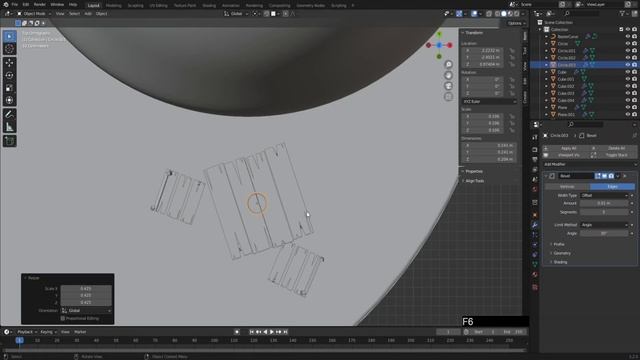Screen dimensions: 640x360
Task: Expand the Profile subpanel
Action: 558,244
